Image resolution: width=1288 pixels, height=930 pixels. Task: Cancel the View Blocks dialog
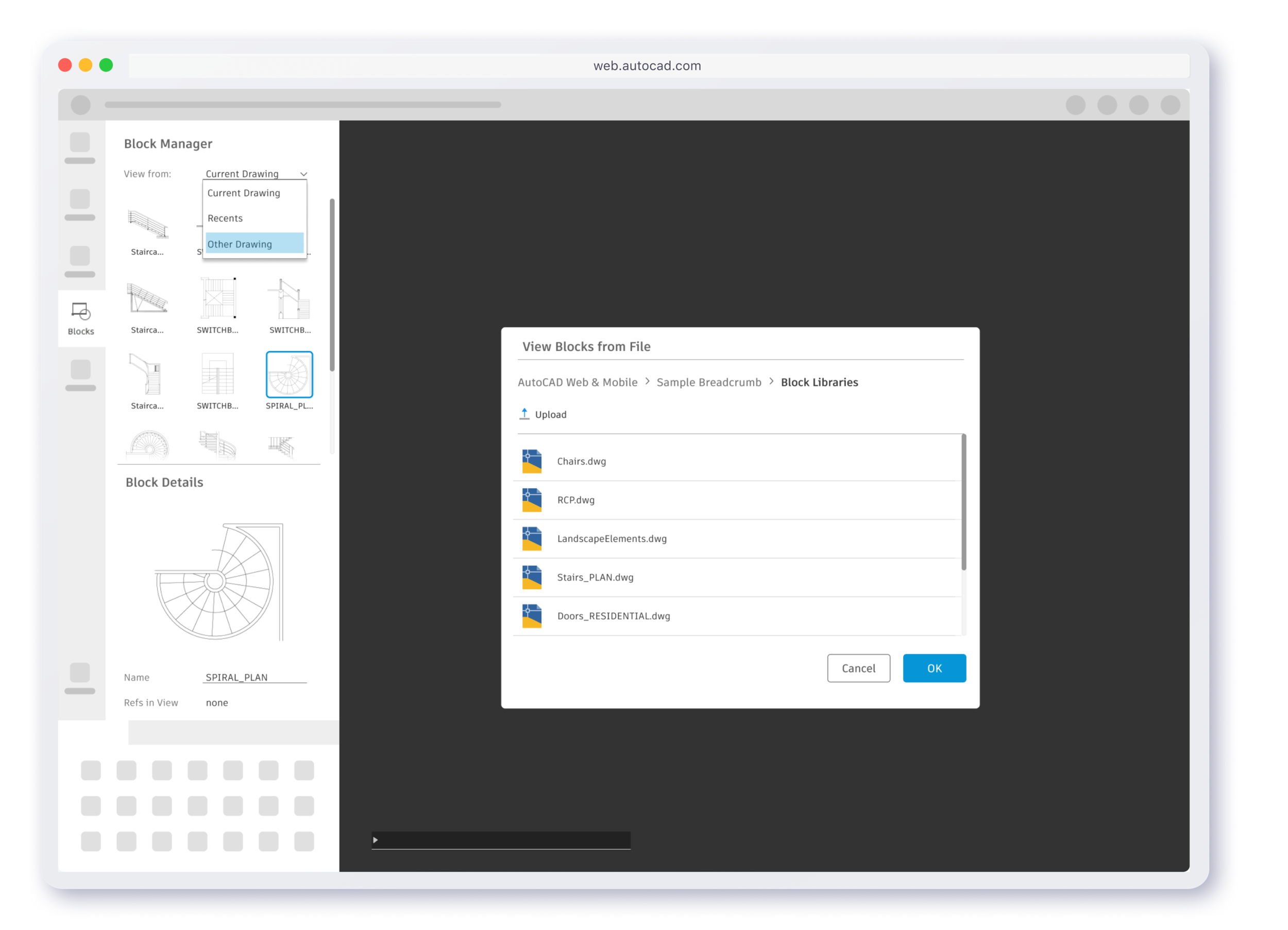point(859,668)
